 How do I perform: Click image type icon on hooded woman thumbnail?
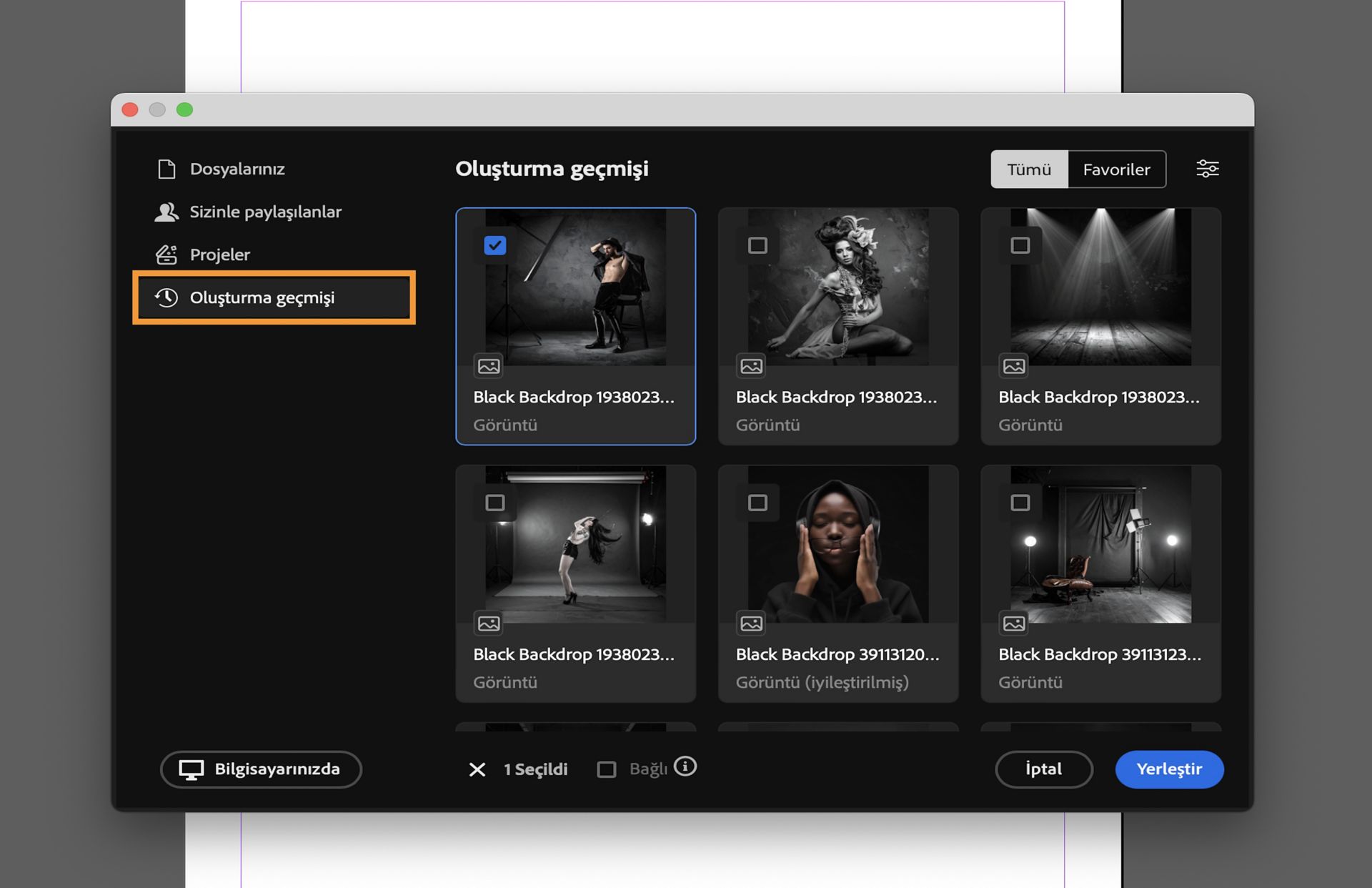pos(751,623)
